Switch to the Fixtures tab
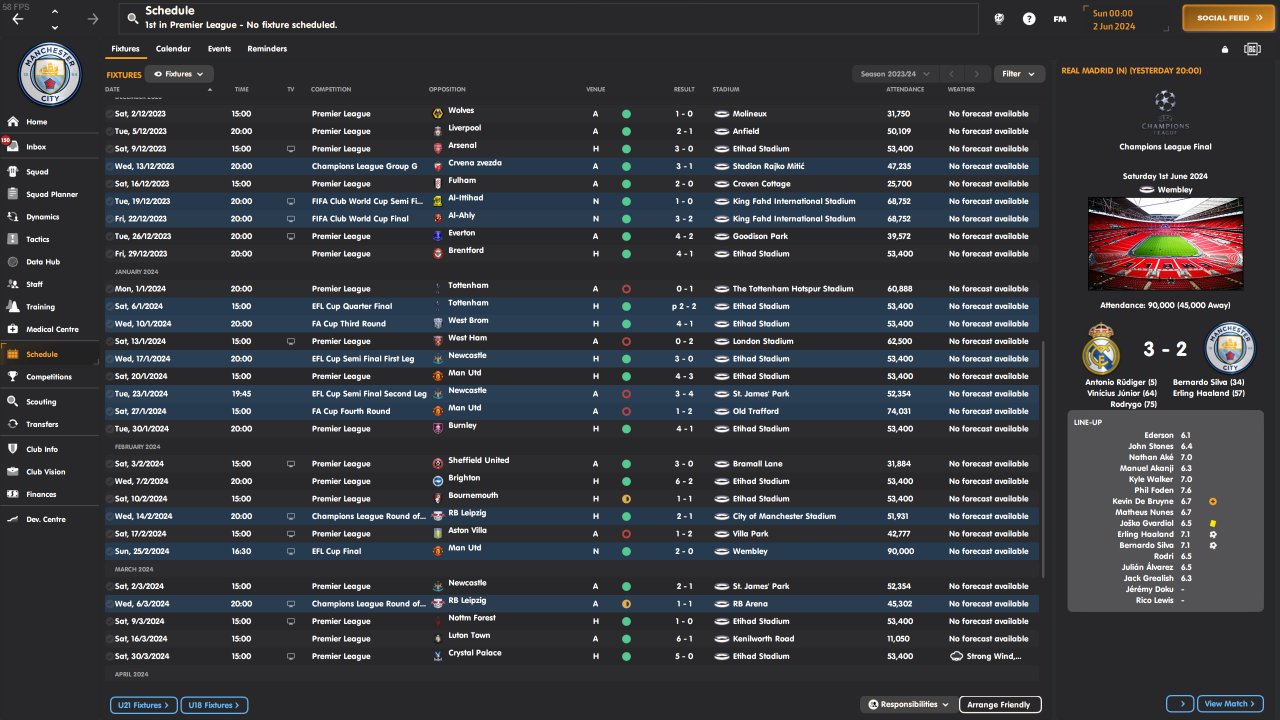The image size is (1280, 720). [125, 49]
